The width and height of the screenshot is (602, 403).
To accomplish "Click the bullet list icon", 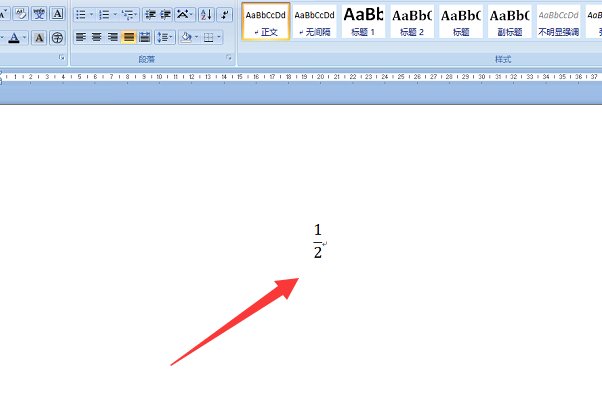I will (81, 15).
